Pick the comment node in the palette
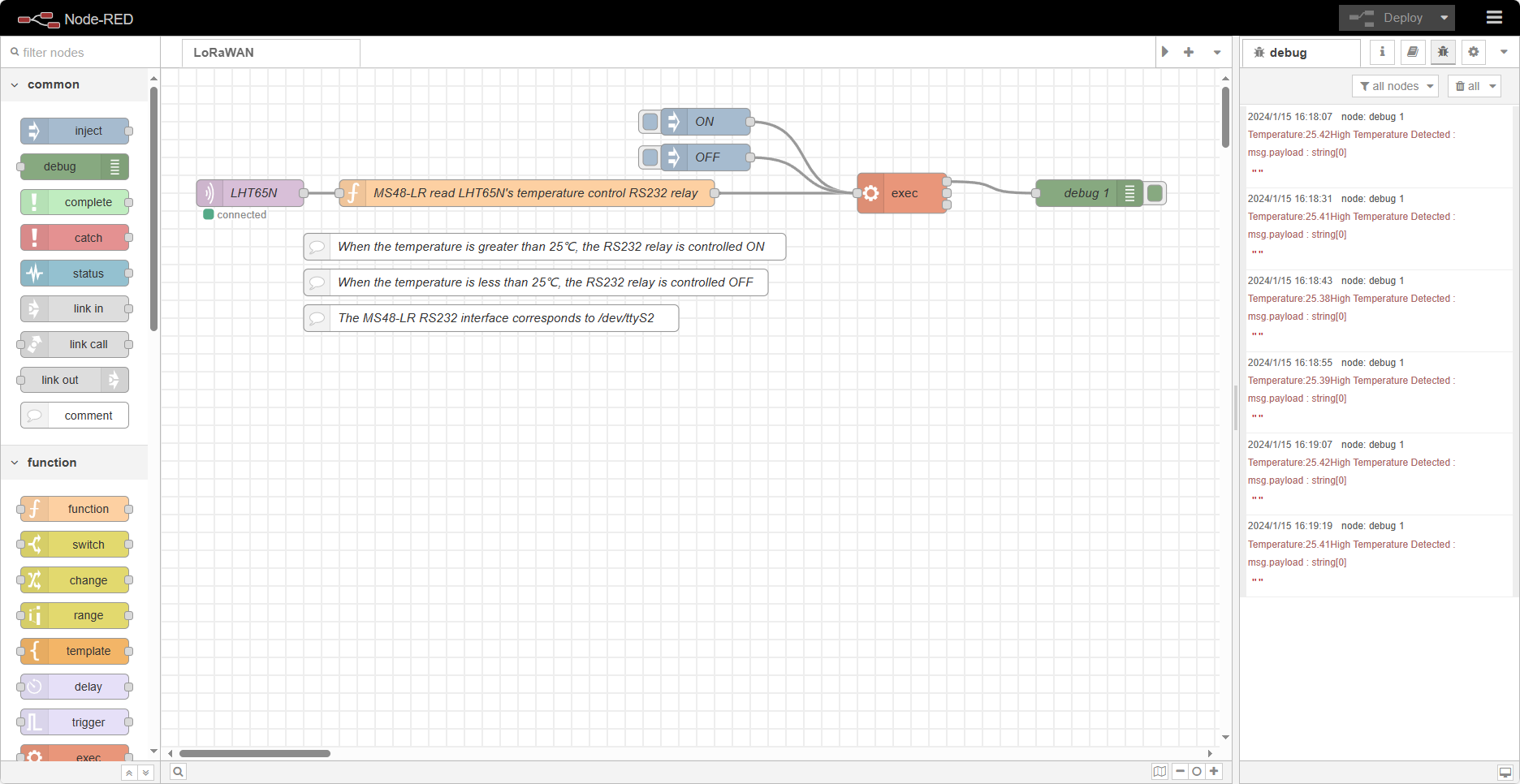 (x=75, y=416)
